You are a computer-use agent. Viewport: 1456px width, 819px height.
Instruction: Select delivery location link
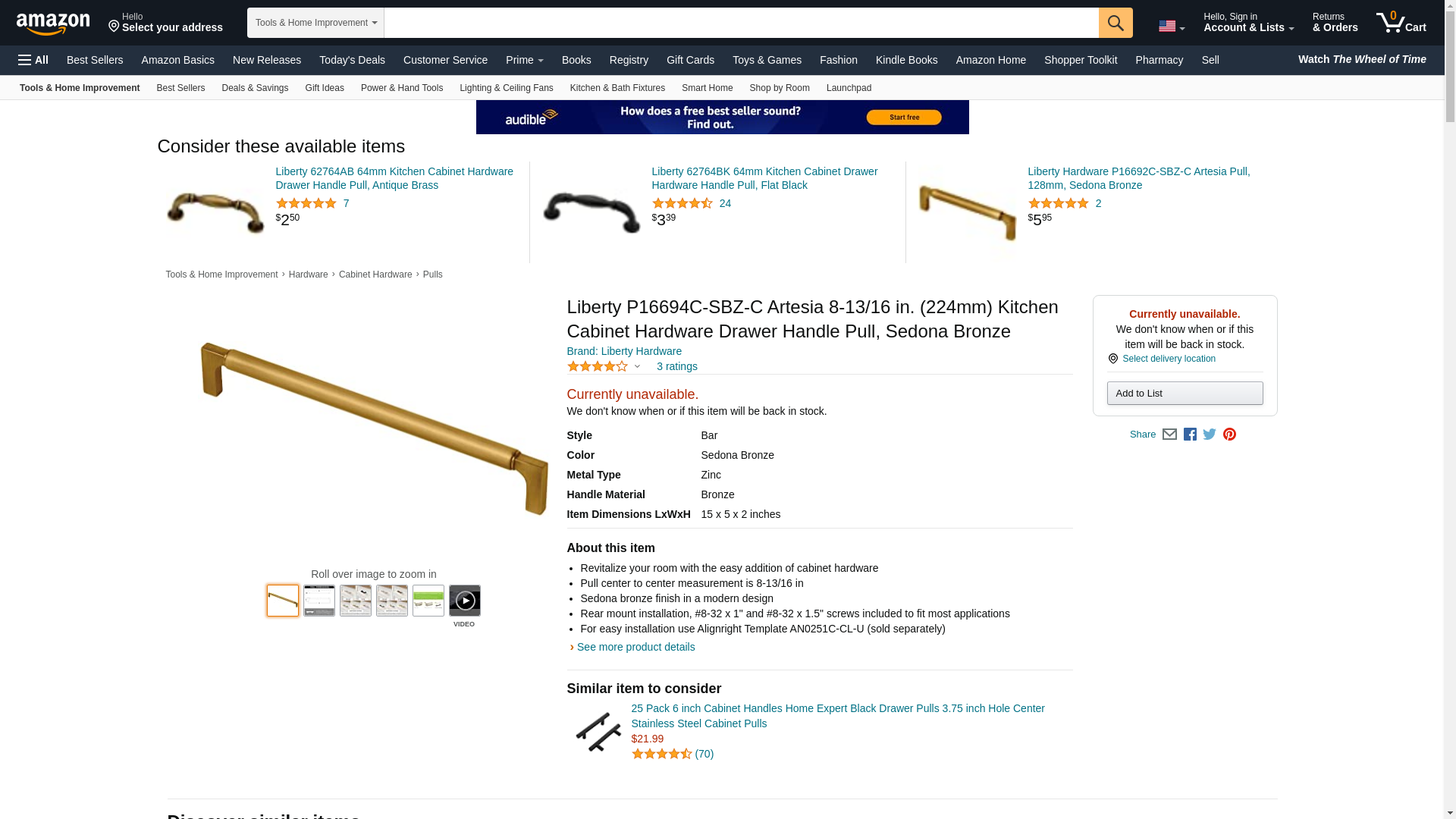coord(1169,359)
